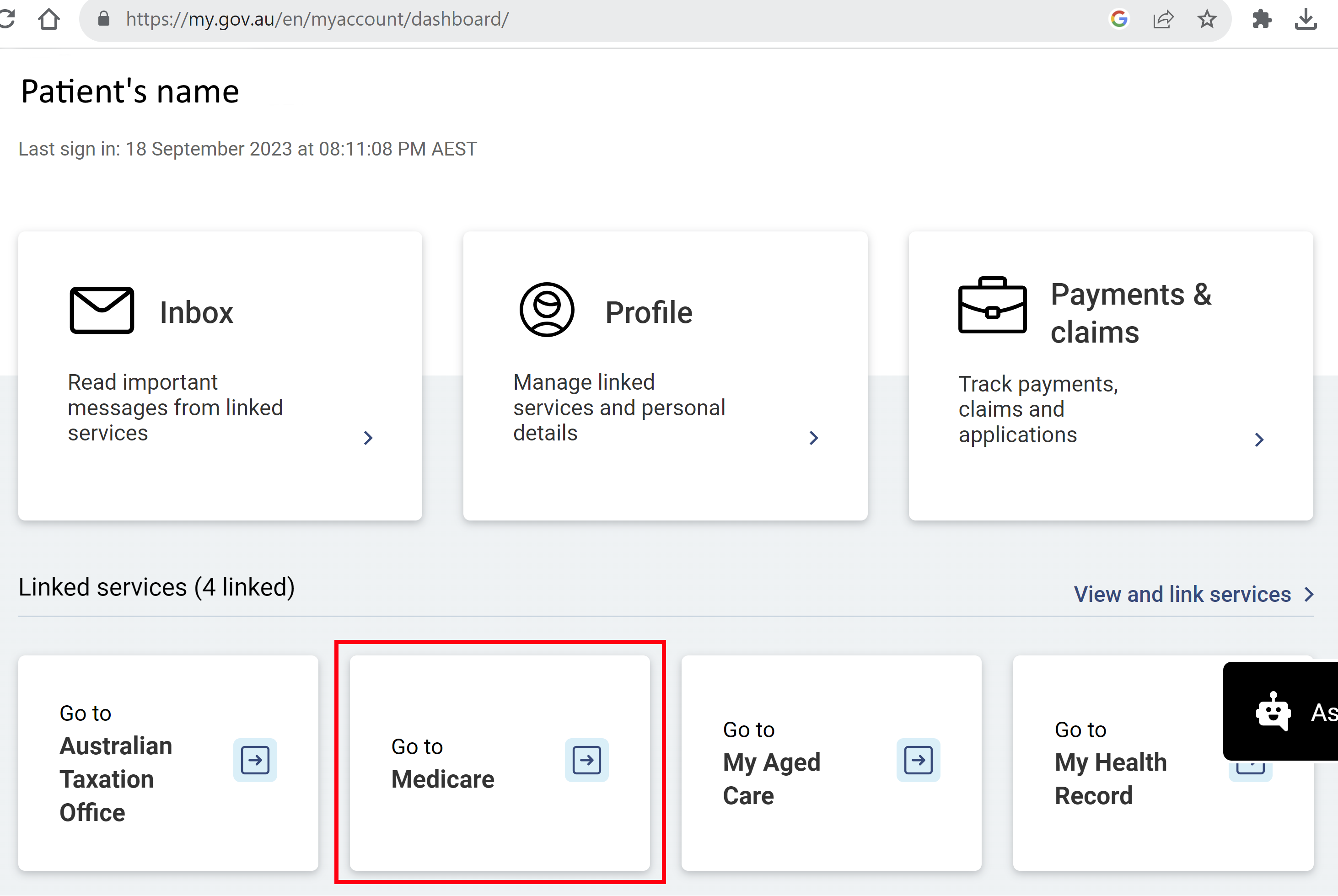Open the Payments & claims heading
This screenshot has height=896, width=1338.
coord(1130,313)
